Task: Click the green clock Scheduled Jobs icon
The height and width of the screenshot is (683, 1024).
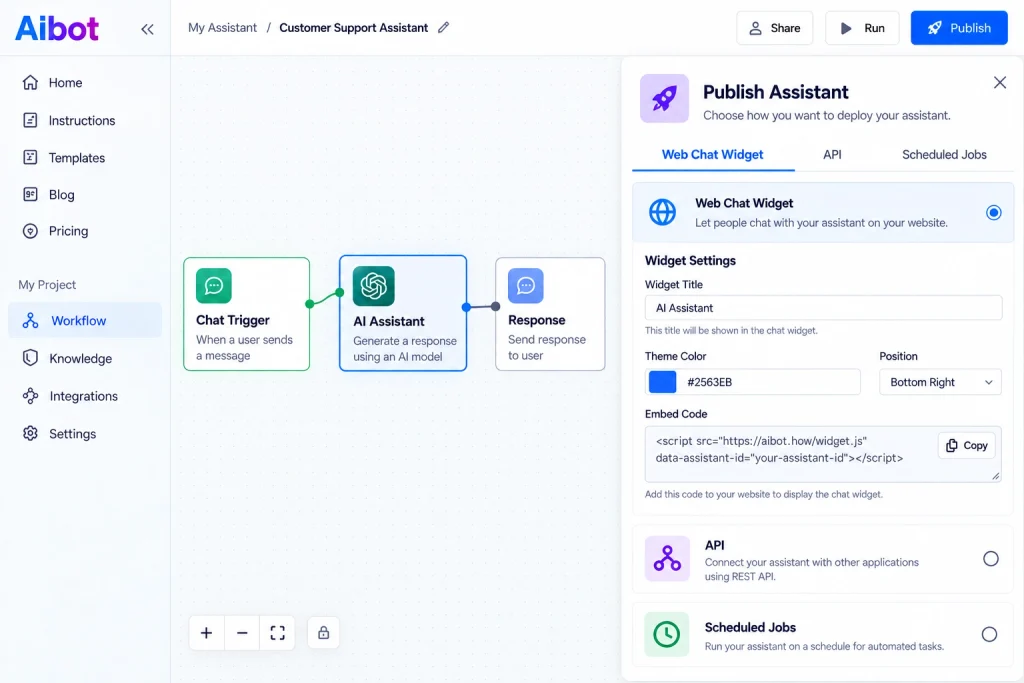Action: [666, 634]
